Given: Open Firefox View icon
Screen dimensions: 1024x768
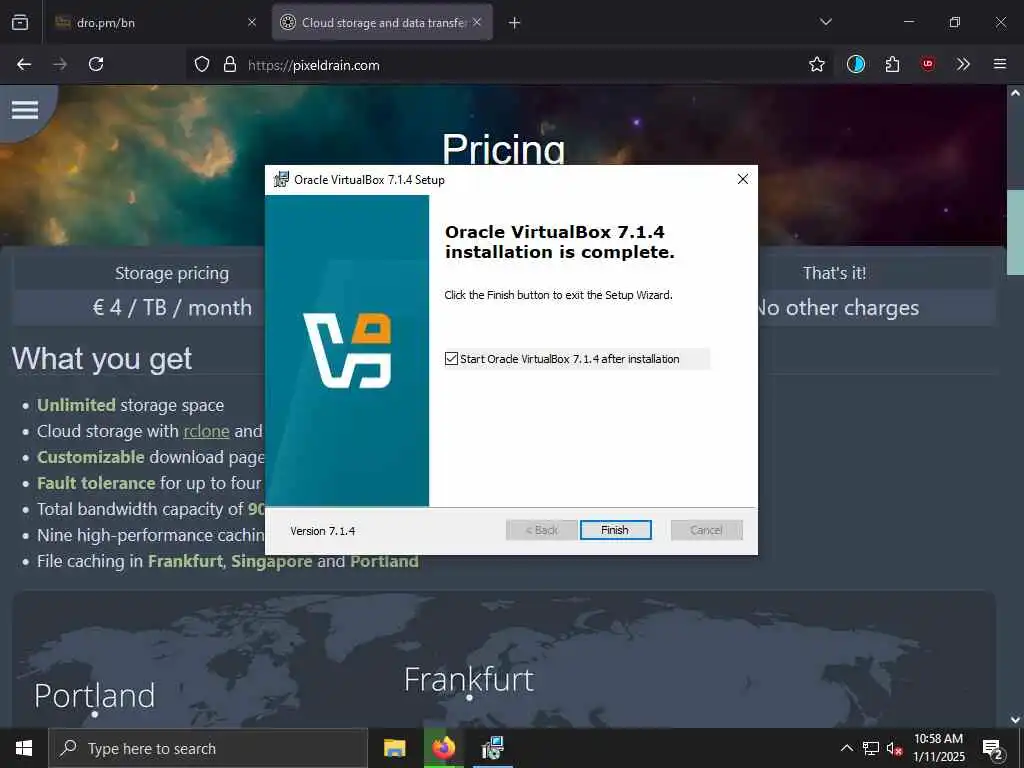Looking at the screenshot, I should point(20,23).
